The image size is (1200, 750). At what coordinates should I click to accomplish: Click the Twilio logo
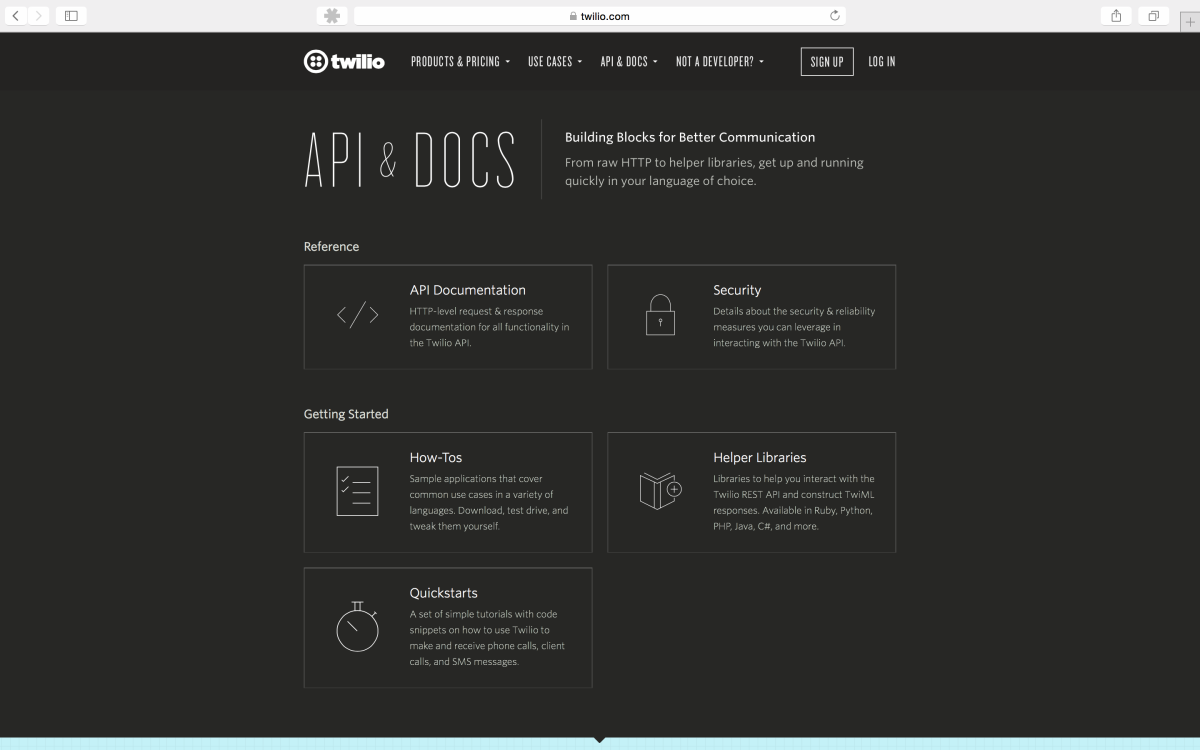pyautogui.click(x=344, y=61)
